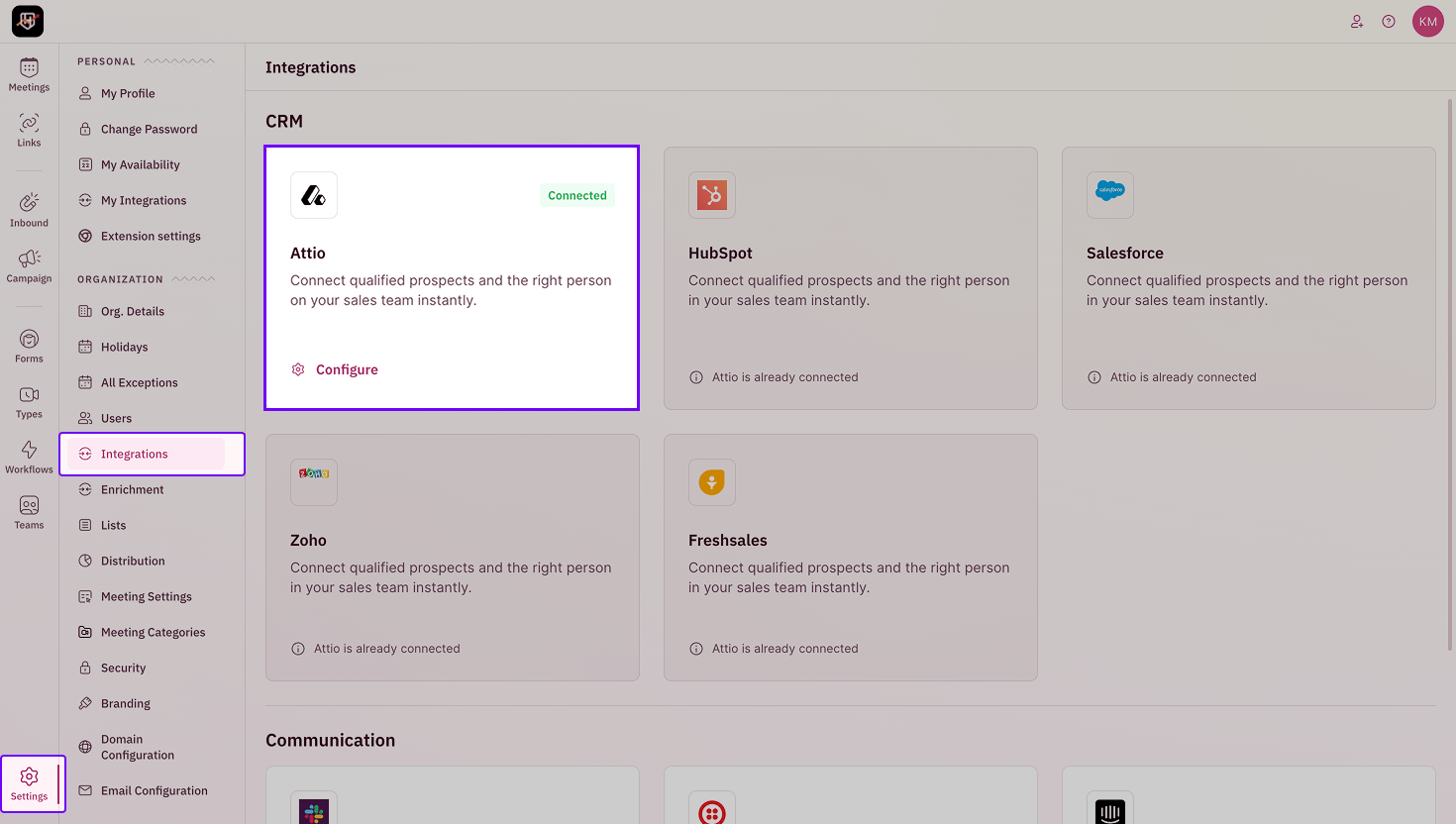The width and height of the screenshot is (1456, 824).
Task: Open Extension settings
Action: pos(151,236)
